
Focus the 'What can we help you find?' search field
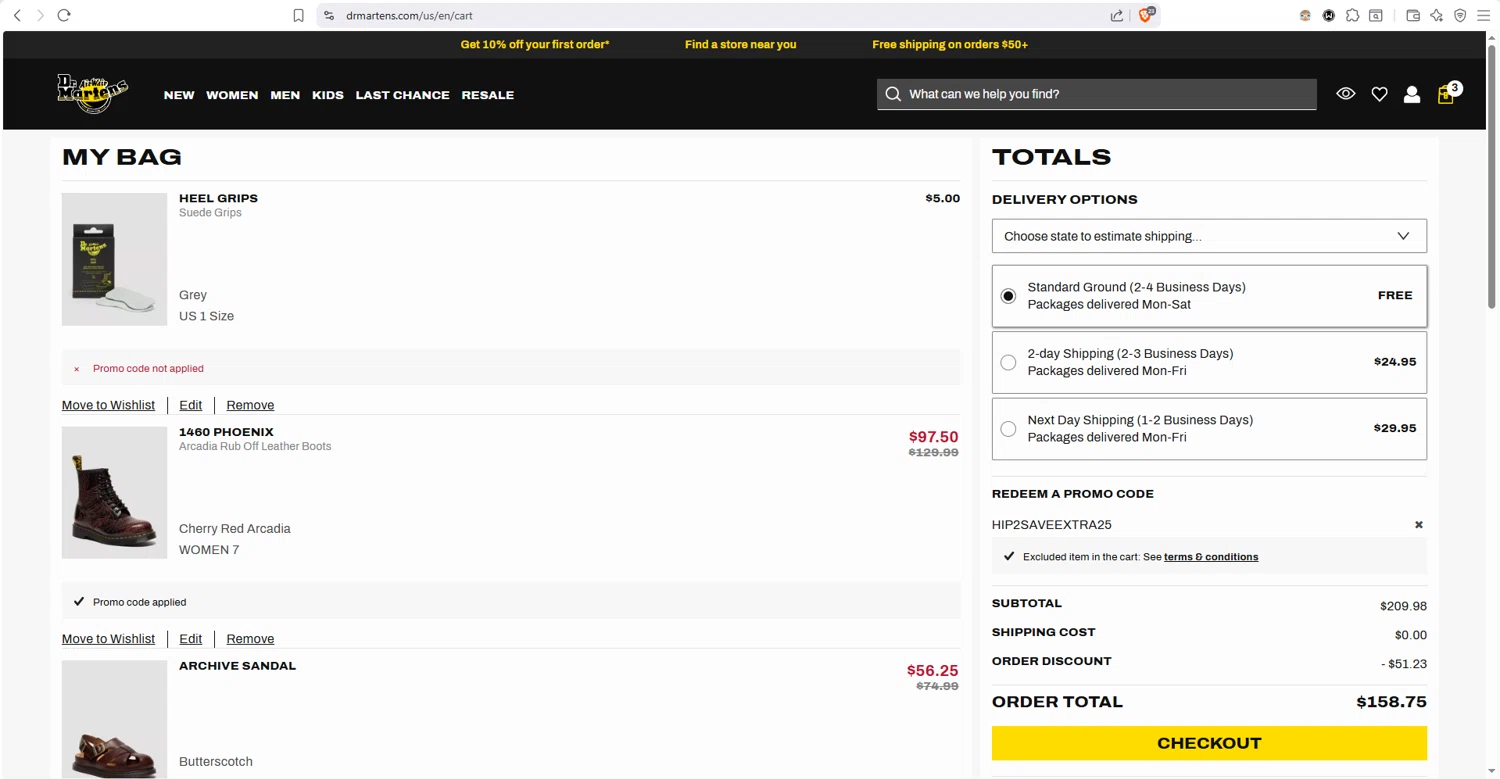tap(1097, 94)
